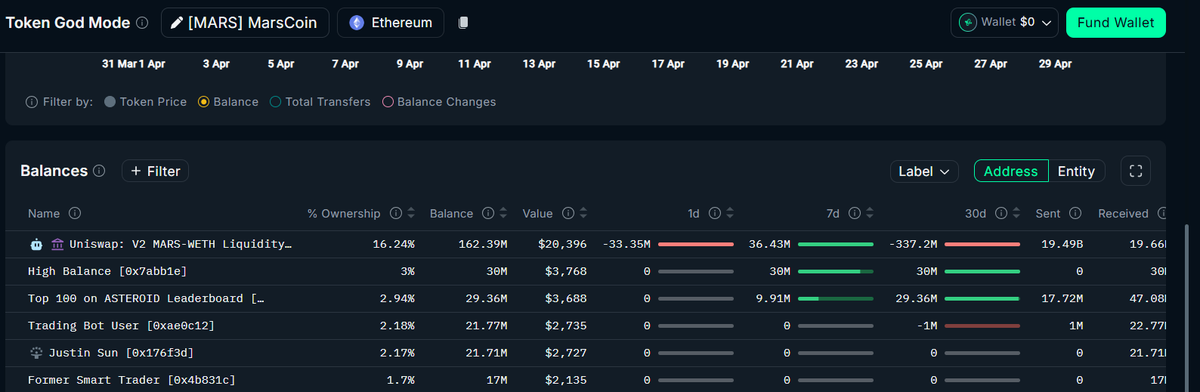Image resolution: width=1200 pixels, height=392 pixels.
Task: Copy token address with clipboard icon
Action: pyautogui.click(x=462, y=22)
